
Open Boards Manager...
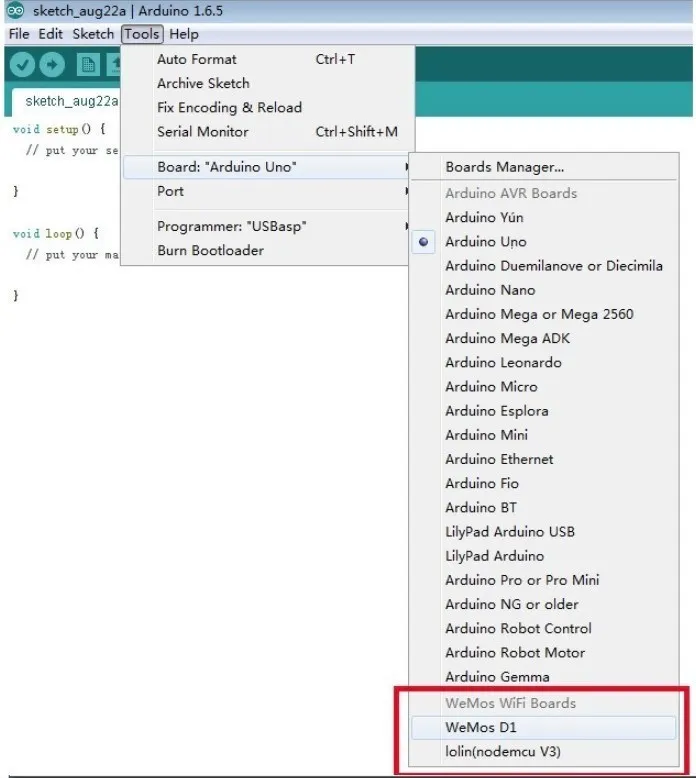tap(543, 167)
